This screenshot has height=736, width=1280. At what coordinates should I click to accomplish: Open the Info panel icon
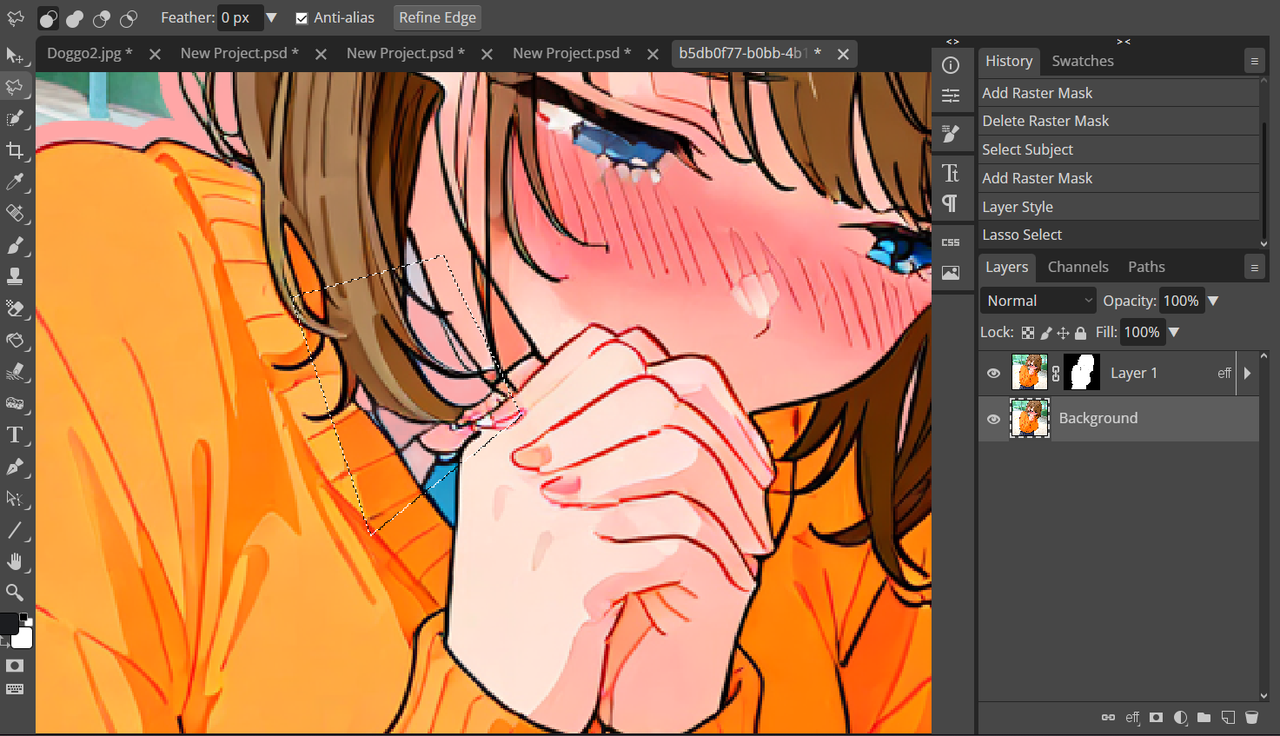pos(951,65)
